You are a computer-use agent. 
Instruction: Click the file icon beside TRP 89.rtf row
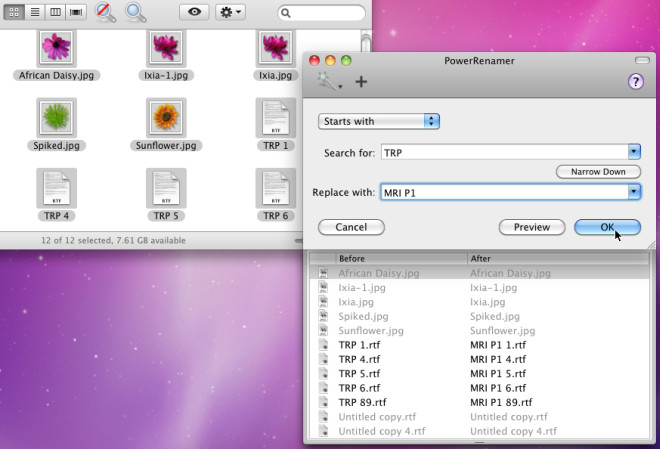(x=323, y=402)
